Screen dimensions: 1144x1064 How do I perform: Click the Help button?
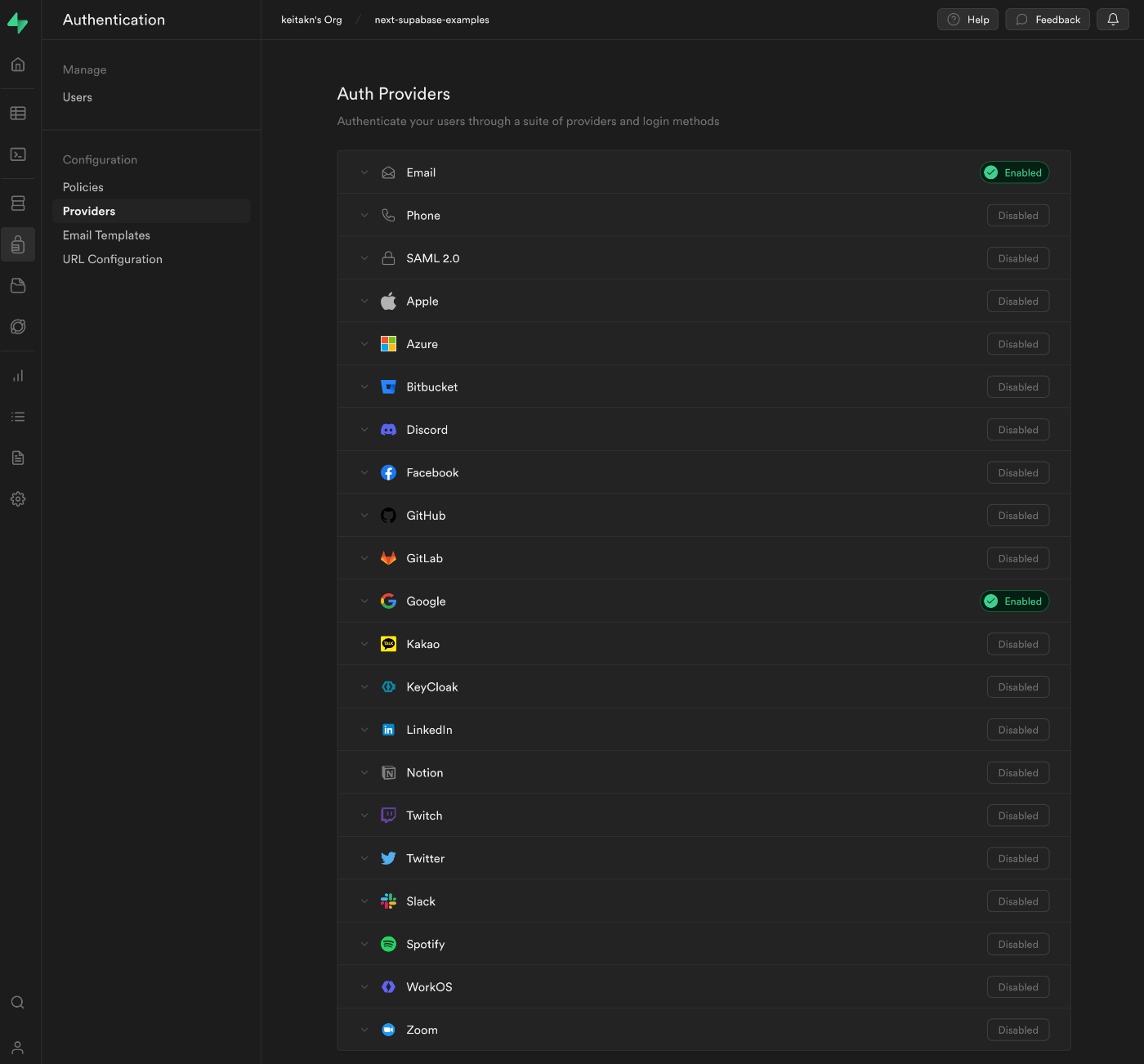coord(967,20)
